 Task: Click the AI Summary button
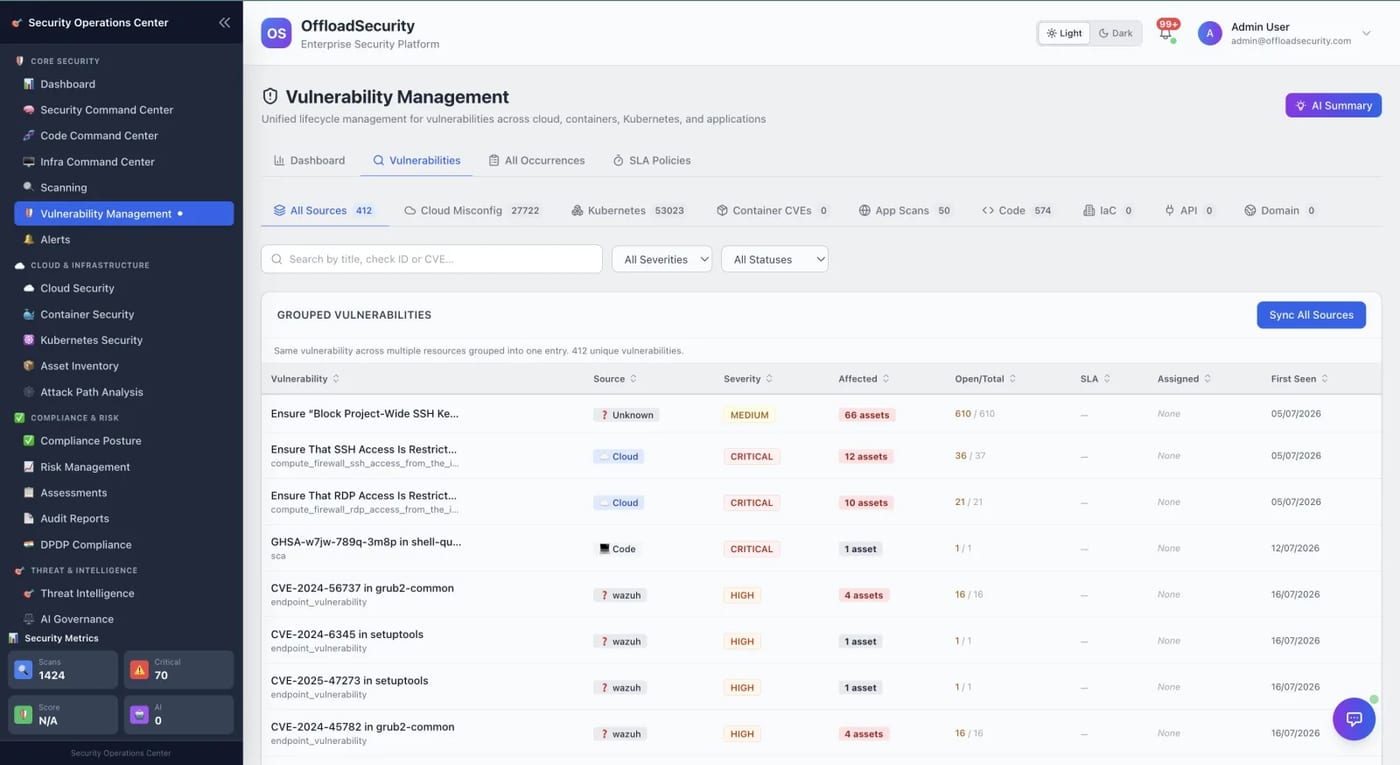point(1334,105)
